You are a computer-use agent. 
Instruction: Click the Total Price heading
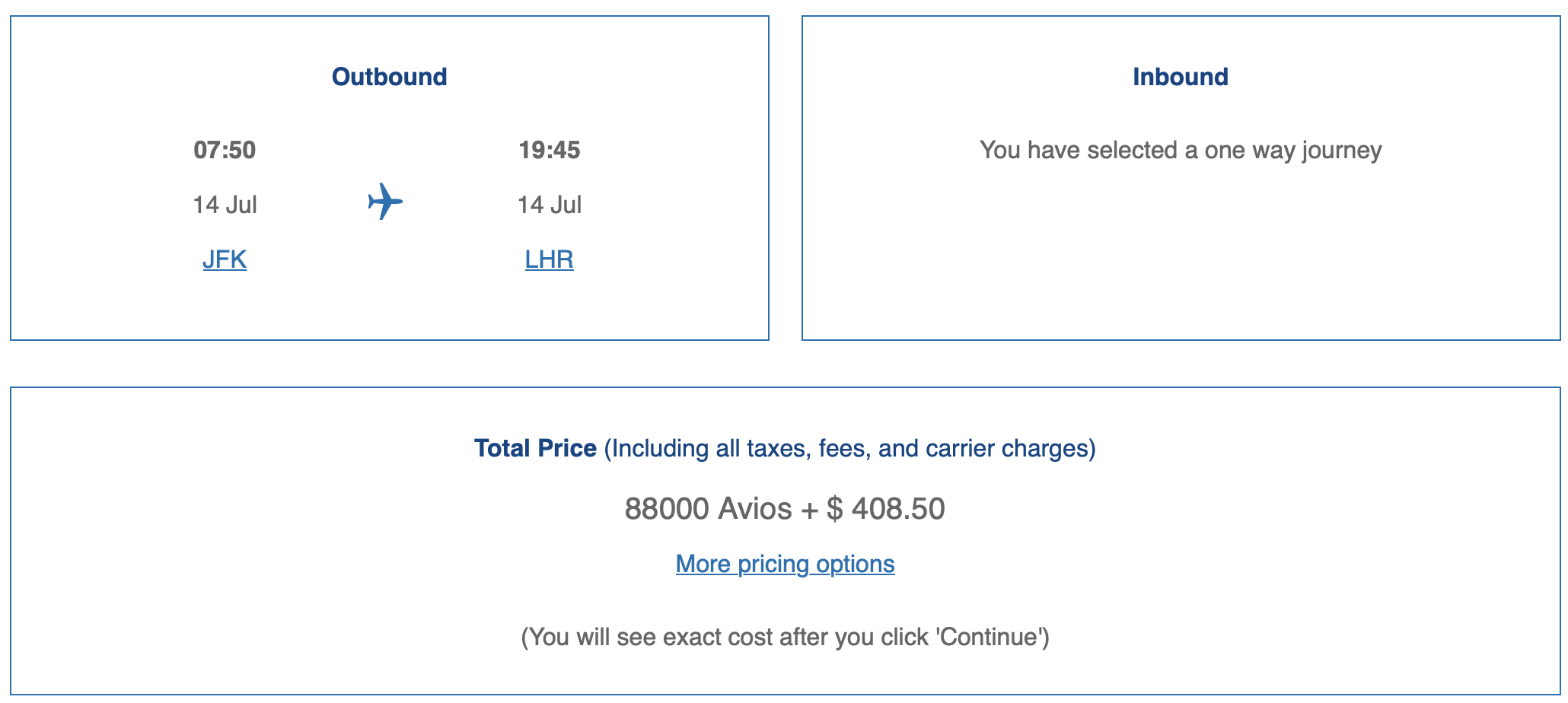pyautogui.click(x=535, y=448)
